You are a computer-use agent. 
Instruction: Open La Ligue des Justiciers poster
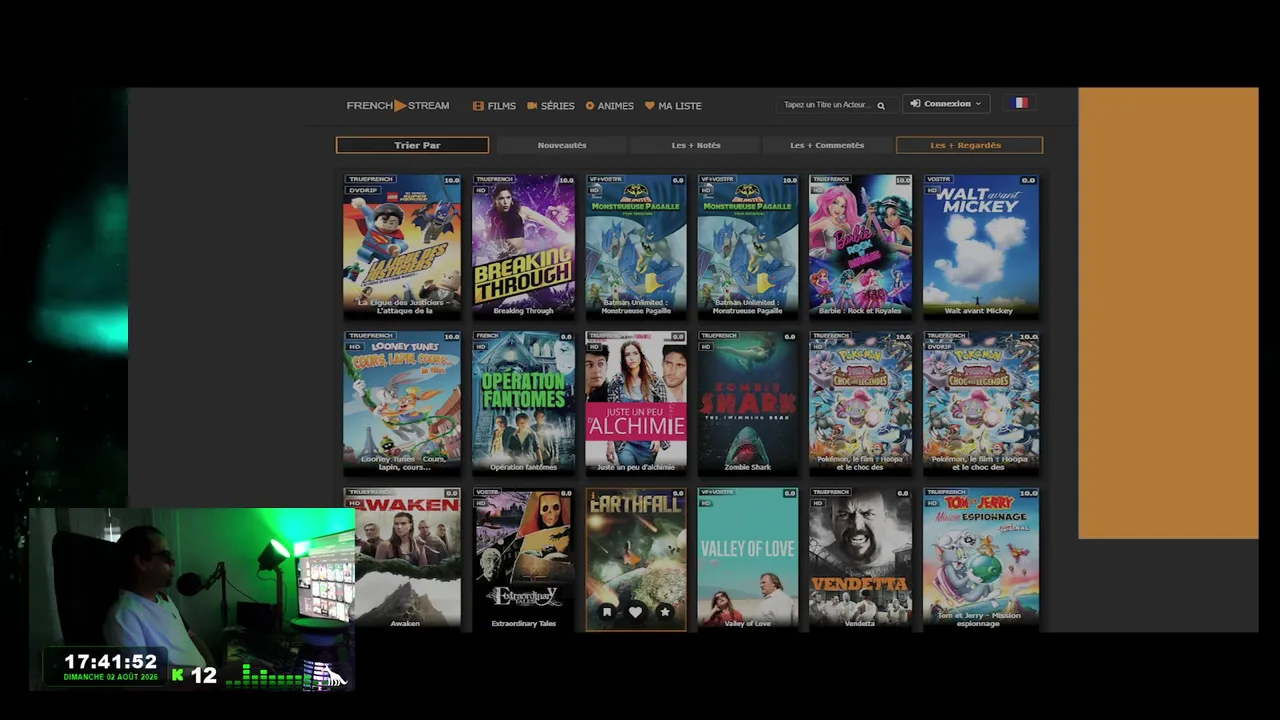click(x=402, y=246)
